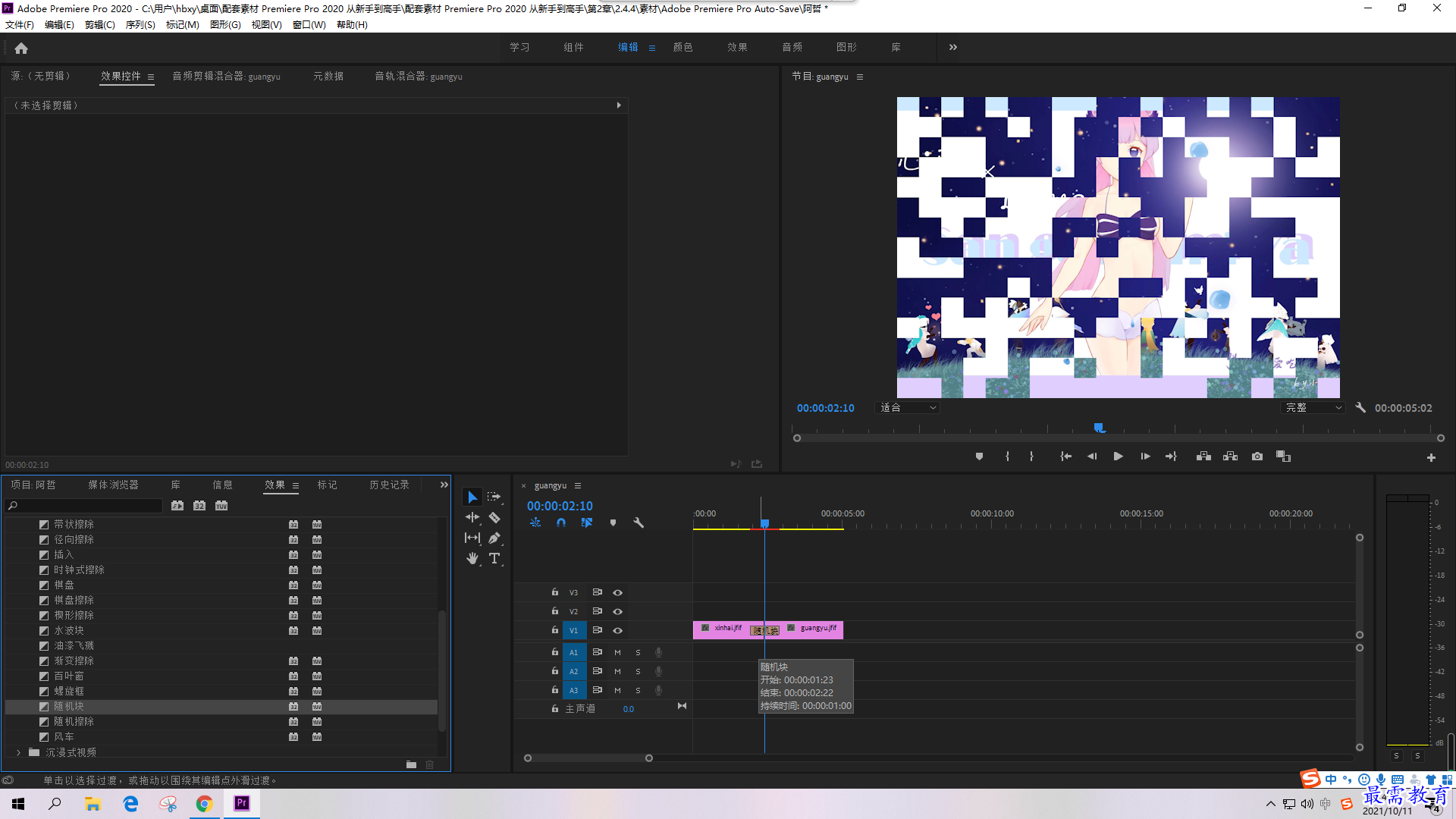Open 文件(F) menu
1456x819 pixels.
[x=20, y=24]
